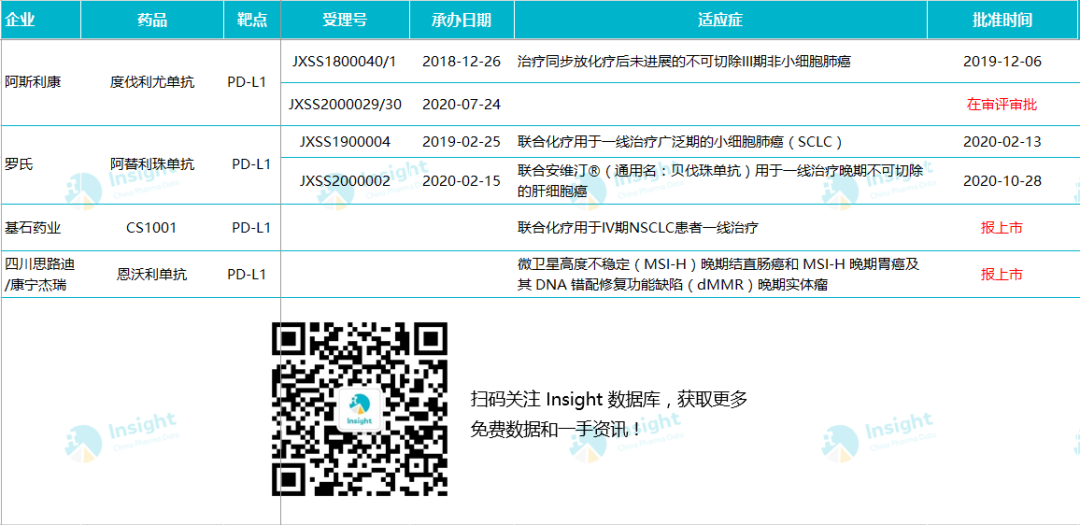Click the Insight QR code image

coord(360,409)
